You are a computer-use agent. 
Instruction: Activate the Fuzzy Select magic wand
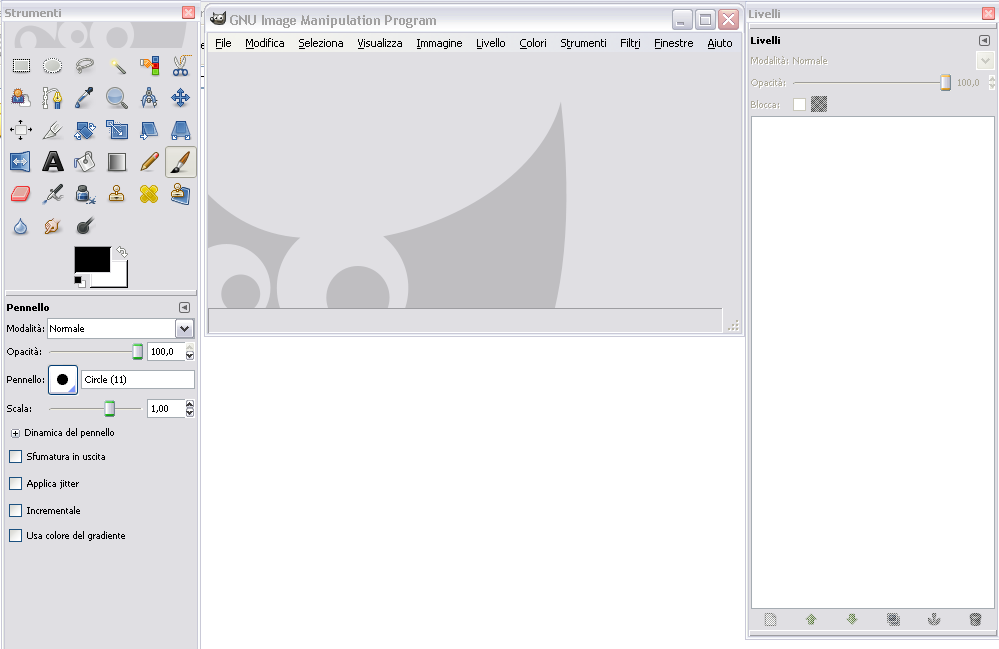[117, 66]
